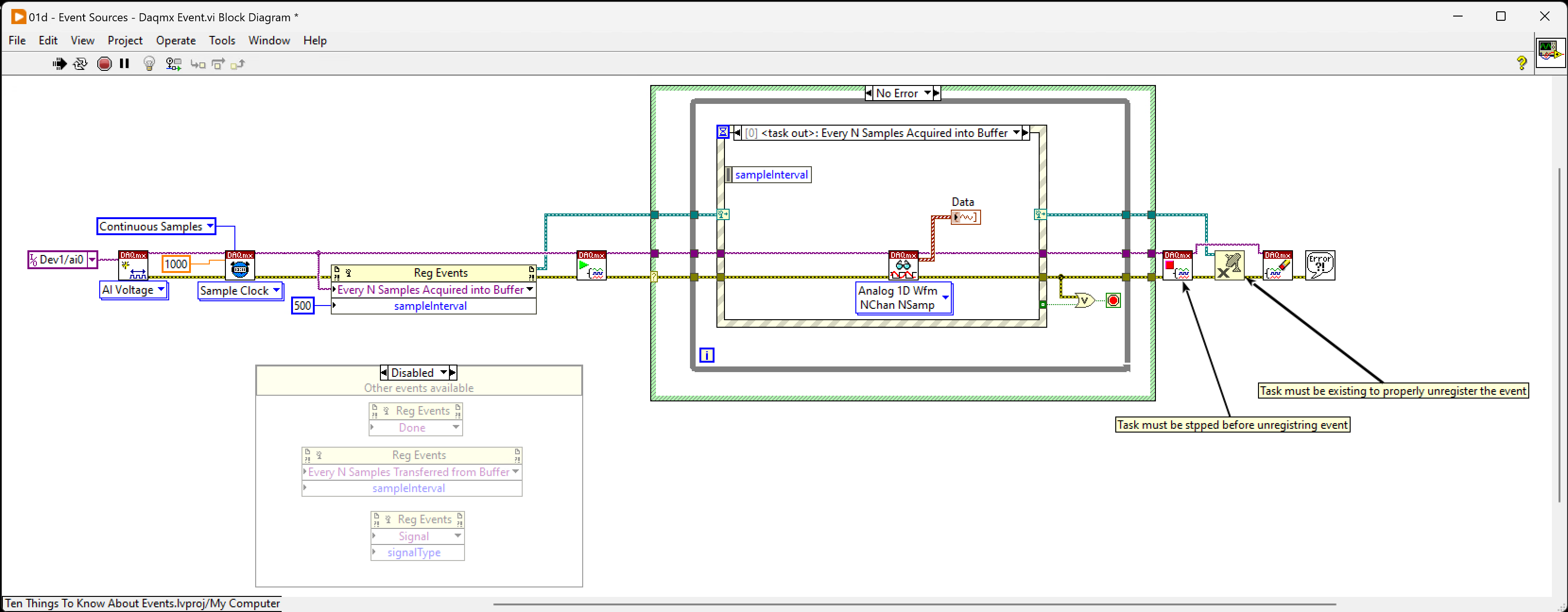Open the Dev1/ai0 channel dropdown

coord(92,260)
